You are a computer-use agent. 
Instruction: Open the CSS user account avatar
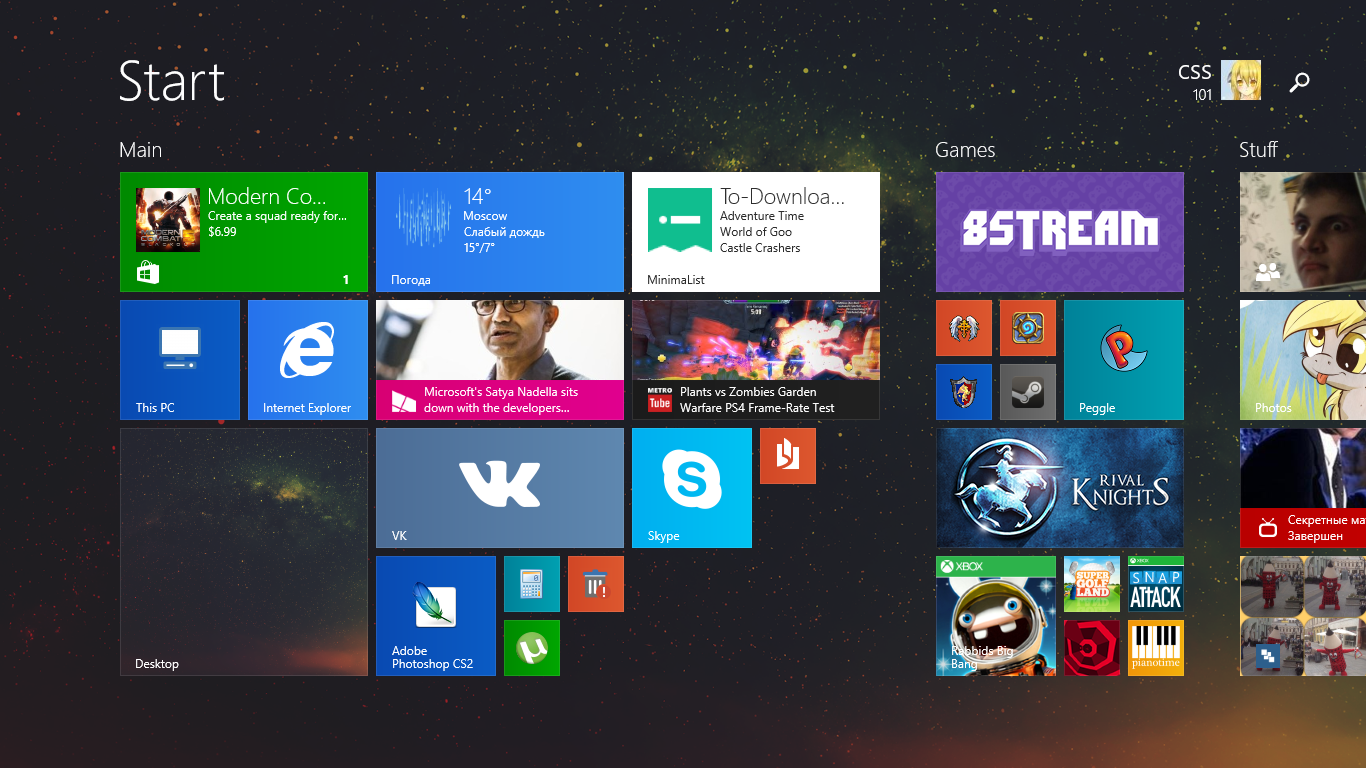pos(1241,80)
